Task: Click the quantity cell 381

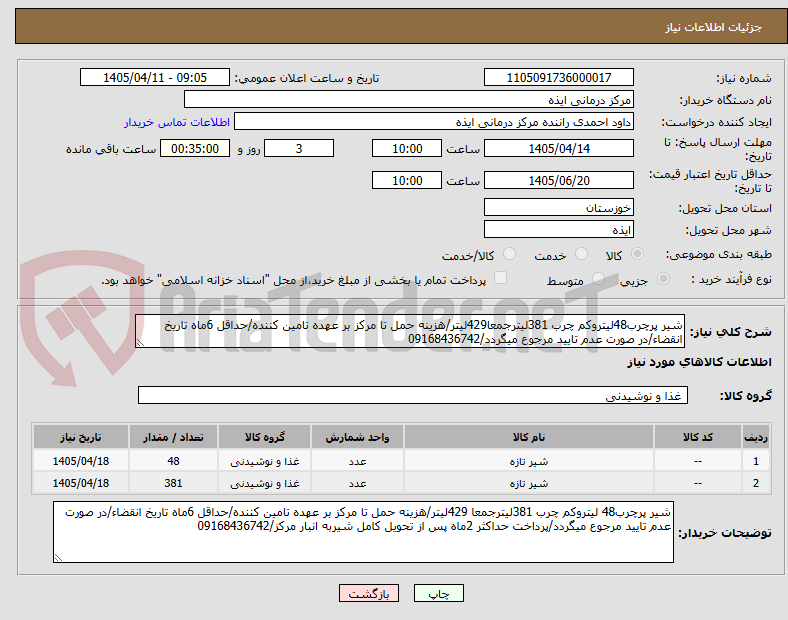Action: pyautogui.click(x=173, y=483)
